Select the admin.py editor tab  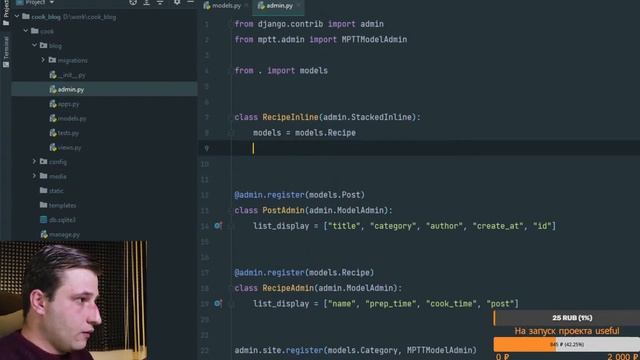click(279, 6)
